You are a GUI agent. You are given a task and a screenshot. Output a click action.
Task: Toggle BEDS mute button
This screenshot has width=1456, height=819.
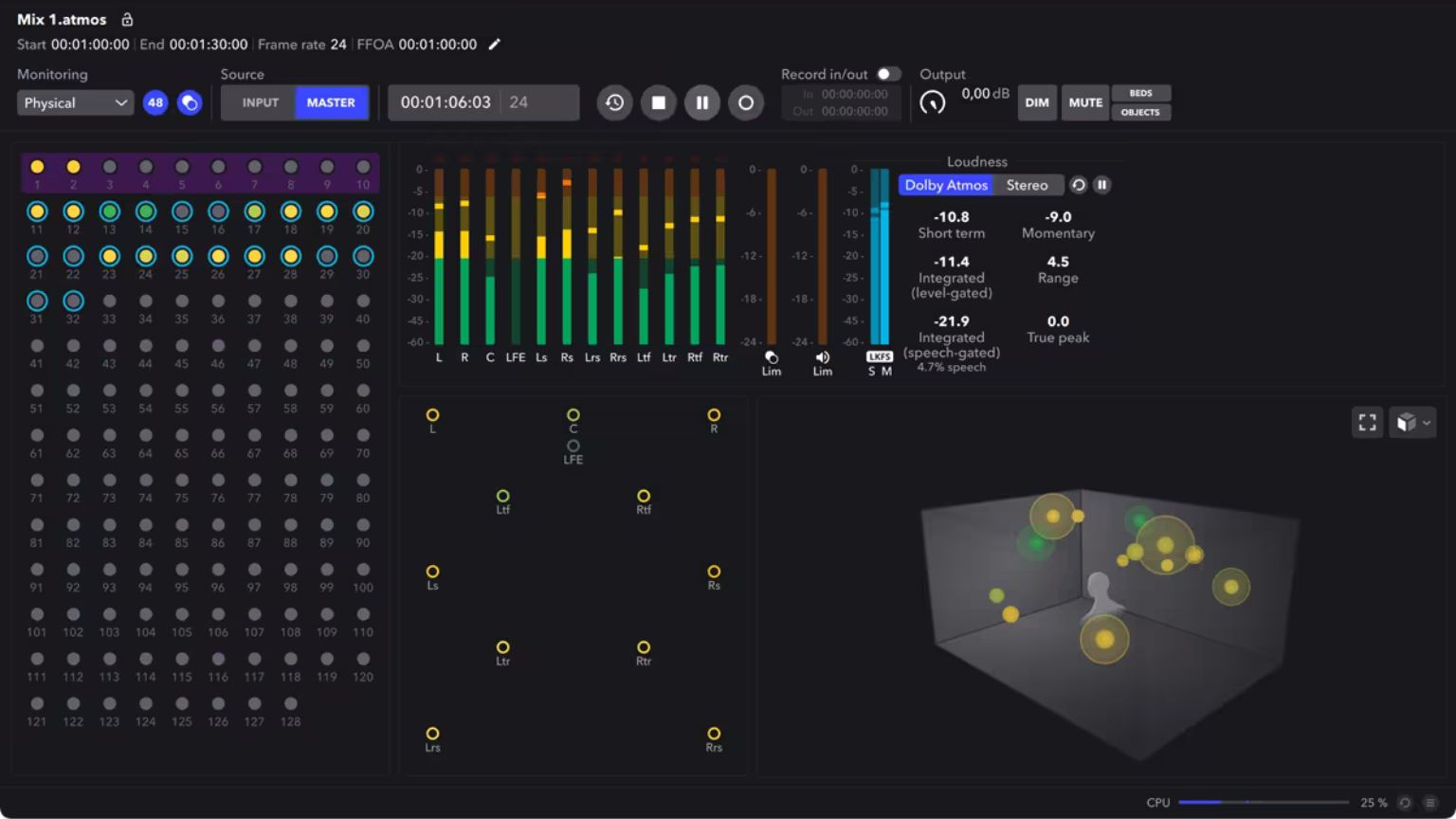1141,93
